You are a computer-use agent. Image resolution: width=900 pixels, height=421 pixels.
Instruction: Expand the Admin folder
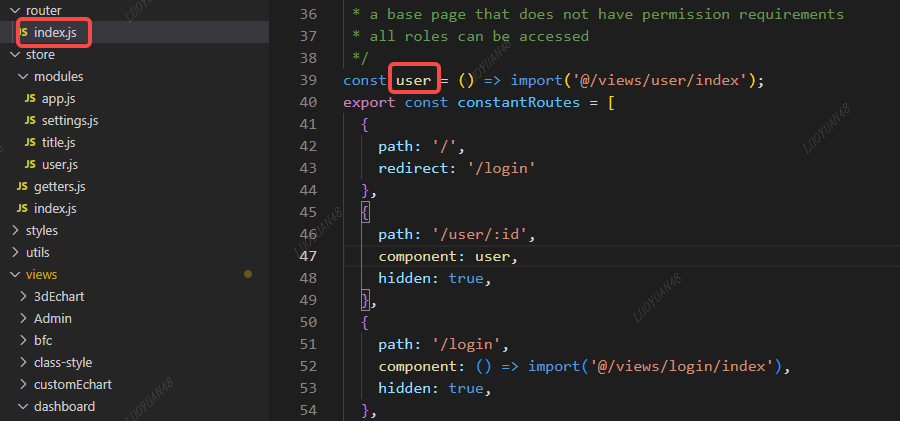click(22, 319)
